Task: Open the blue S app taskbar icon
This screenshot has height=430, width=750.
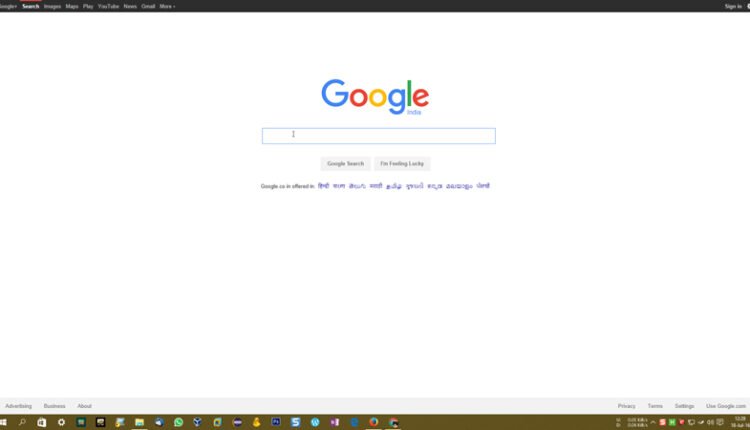Action: pyautogui.click(x=296, y=422)
